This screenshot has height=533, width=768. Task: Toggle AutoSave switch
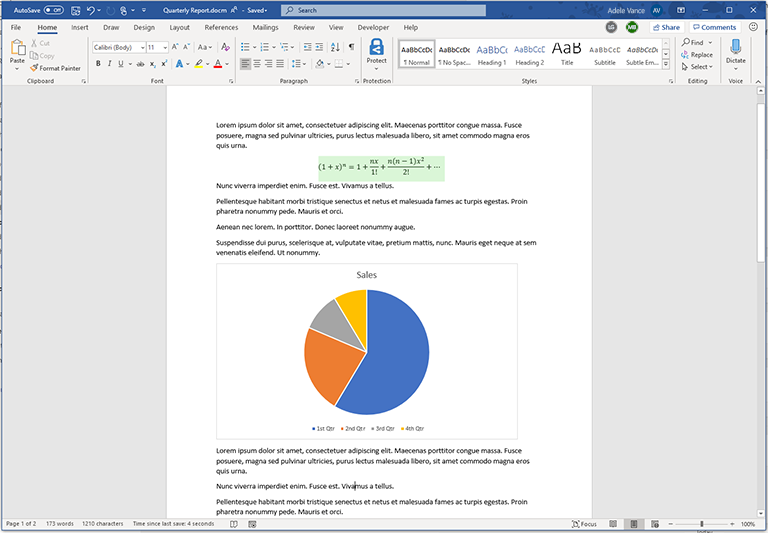click(x=53, y=10)
